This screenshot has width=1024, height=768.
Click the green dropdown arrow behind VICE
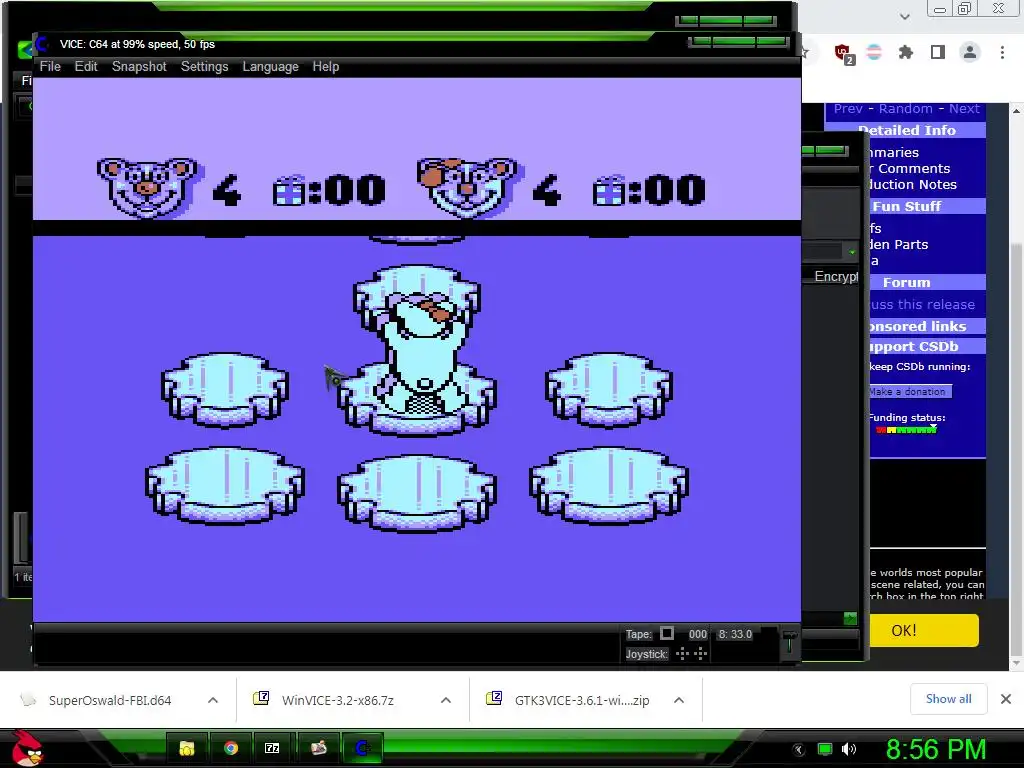click(852, 252)
